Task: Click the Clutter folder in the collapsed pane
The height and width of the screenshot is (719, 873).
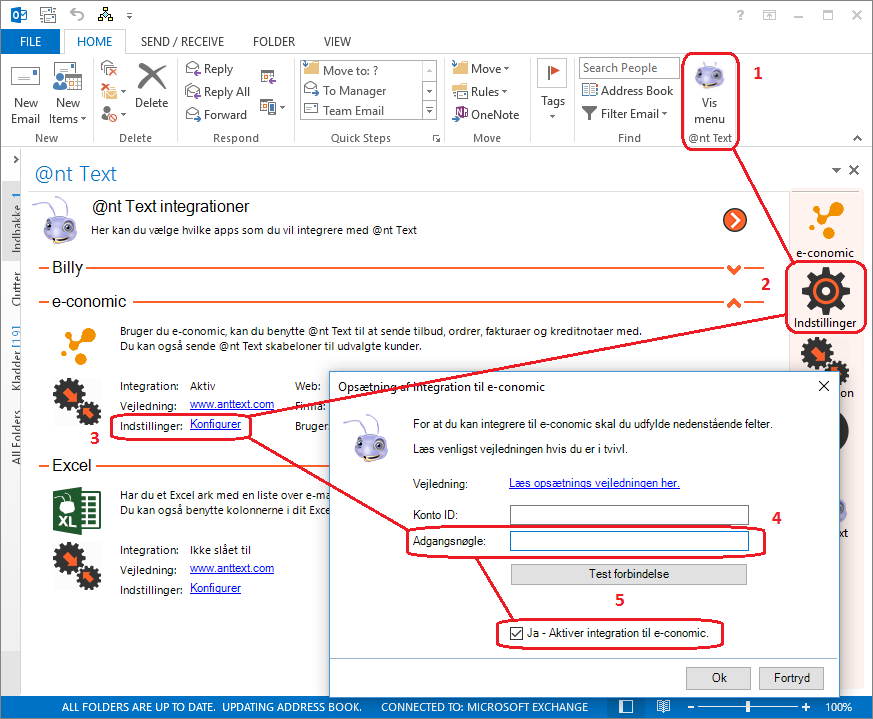Action: (16, 288)
